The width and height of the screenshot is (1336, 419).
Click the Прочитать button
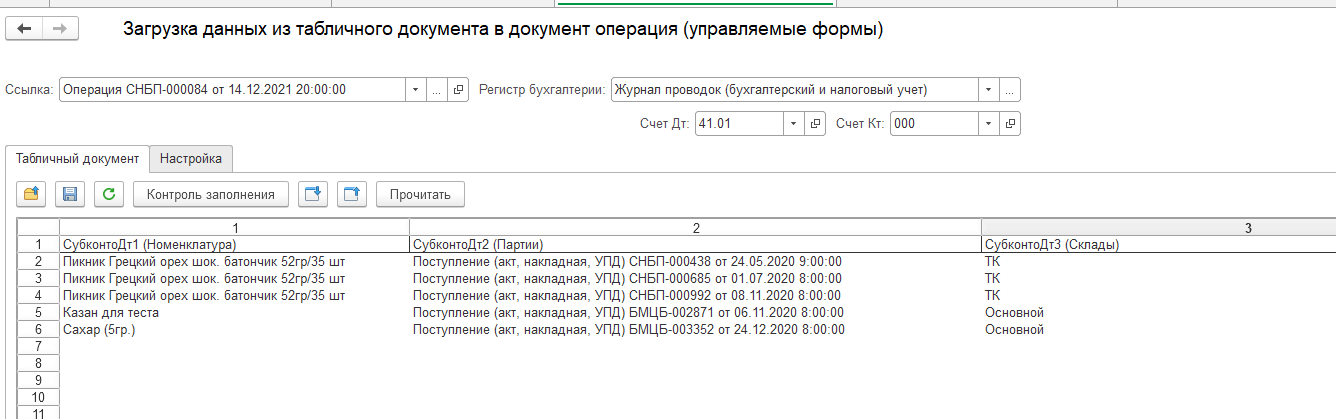420,194
